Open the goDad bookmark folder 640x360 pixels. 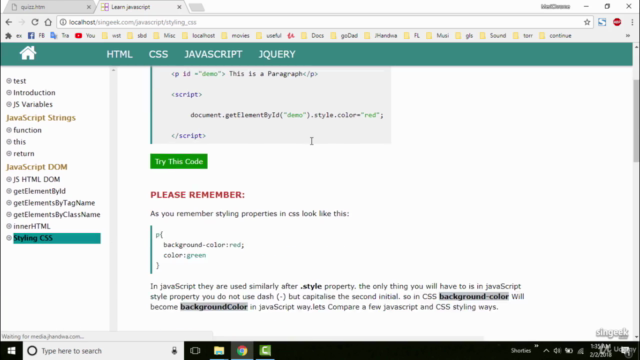(x=344, y=36)
